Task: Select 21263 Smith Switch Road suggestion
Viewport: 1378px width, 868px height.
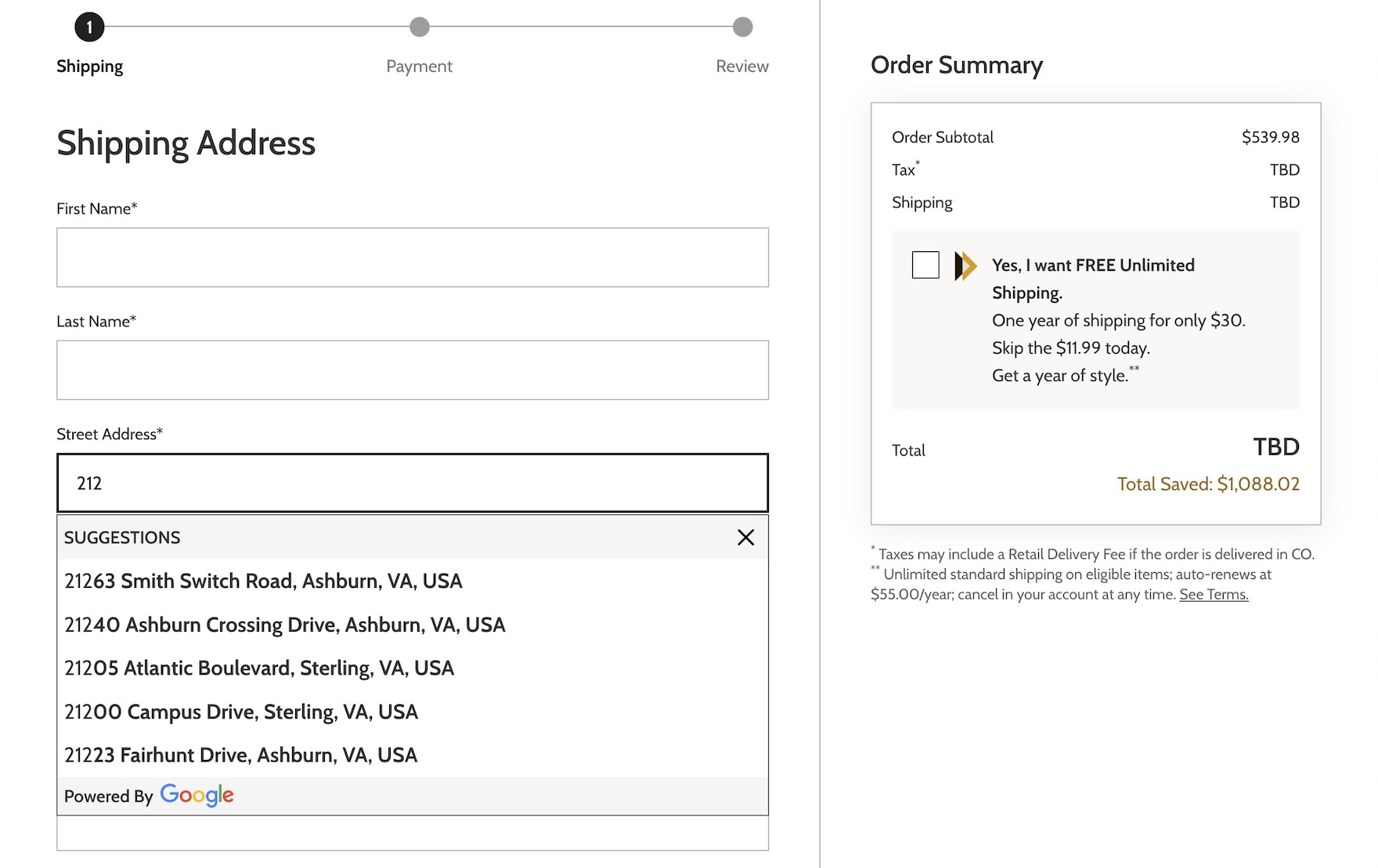Action: [263, 582]
